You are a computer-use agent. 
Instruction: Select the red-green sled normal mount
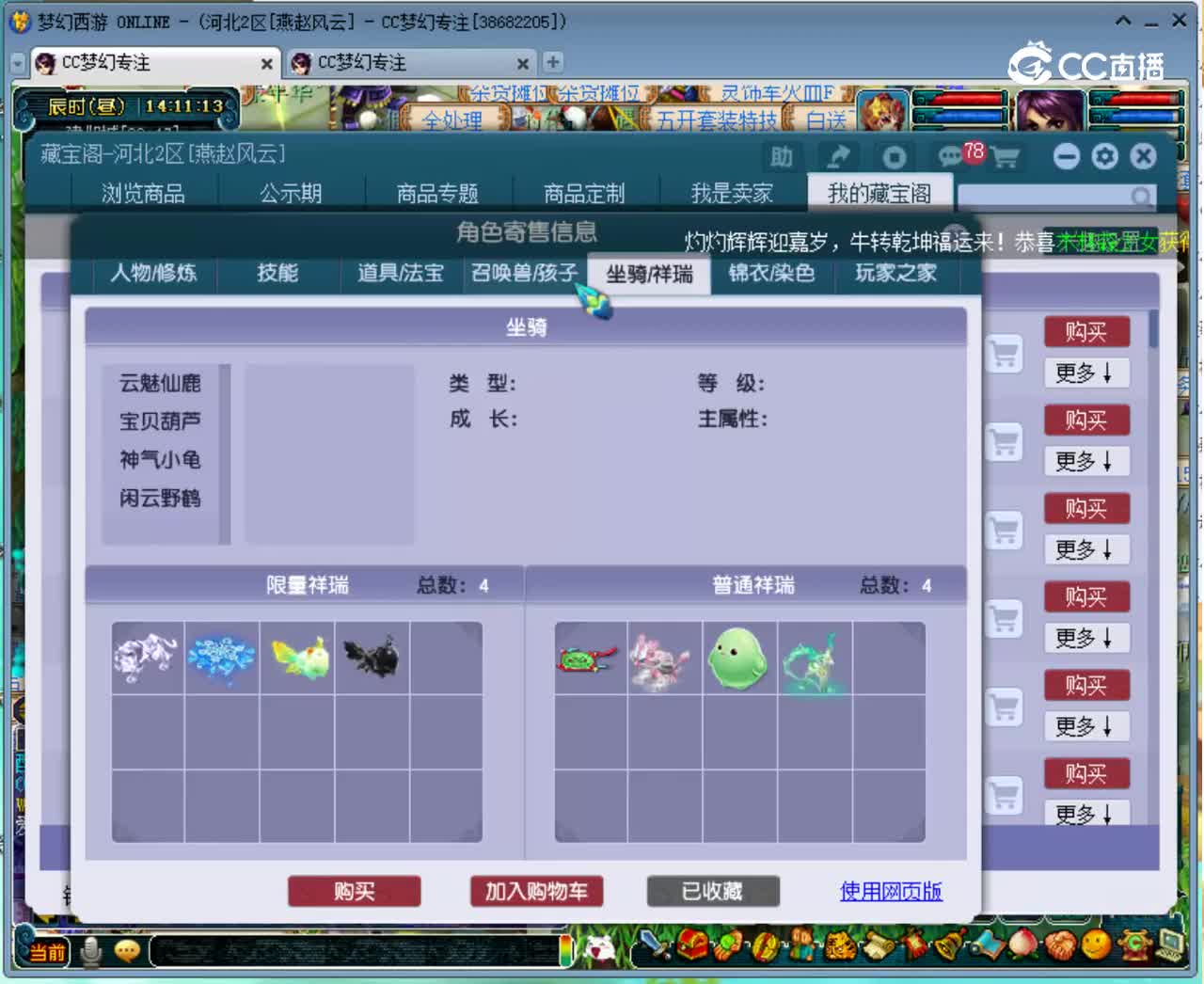click(x=590, y=657)
